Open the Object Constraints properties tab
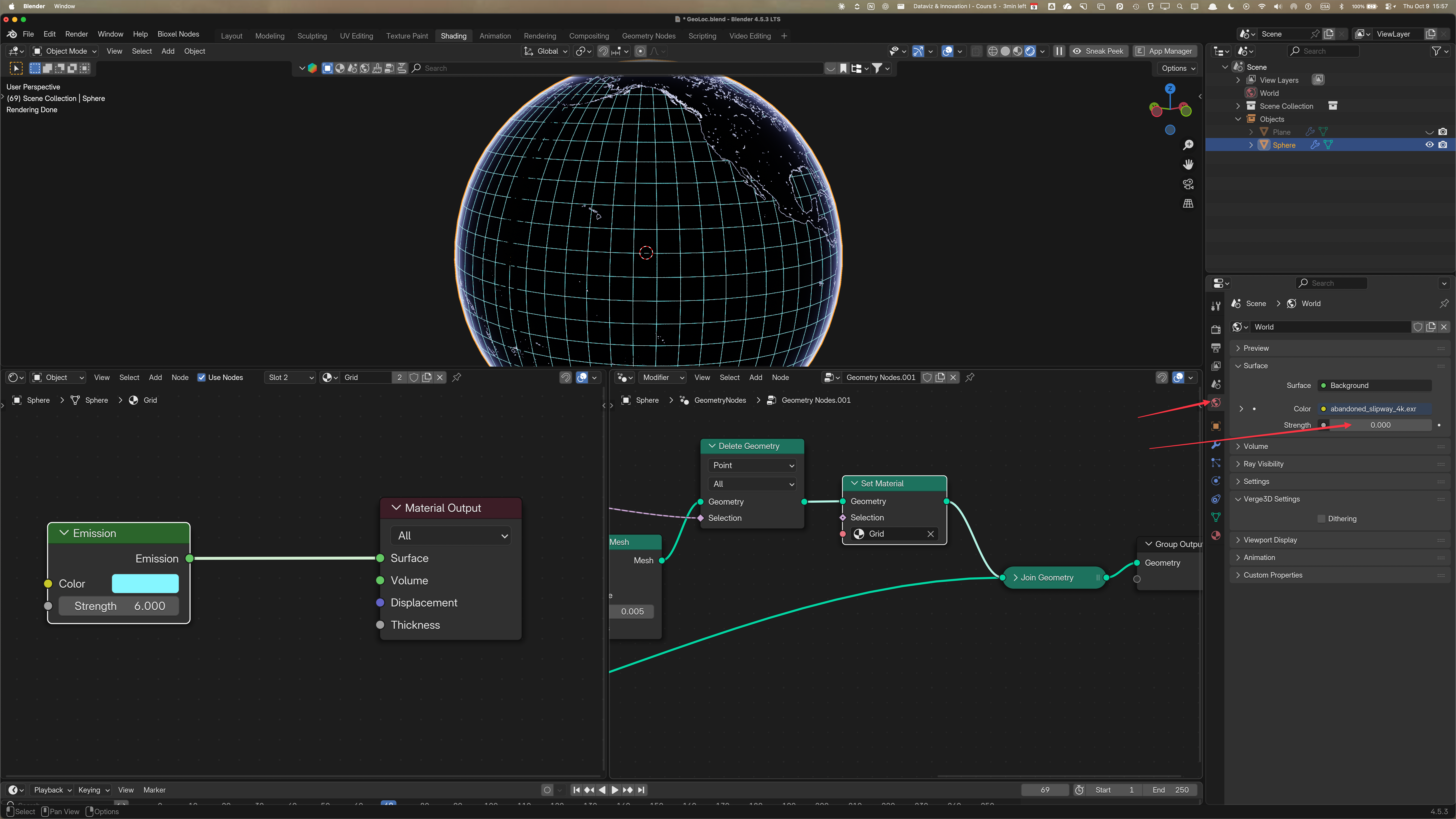The width and height of the screenshot is (1456, 819). pyautogui.click(x=1216, y=499)
